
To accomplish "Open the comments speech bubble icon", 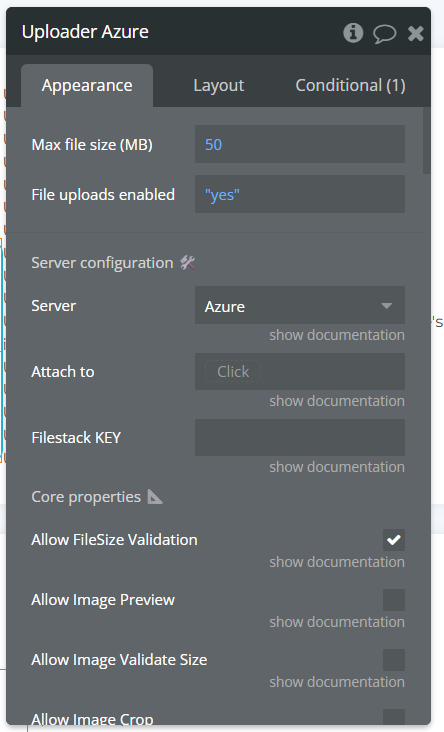I will 384,34.
